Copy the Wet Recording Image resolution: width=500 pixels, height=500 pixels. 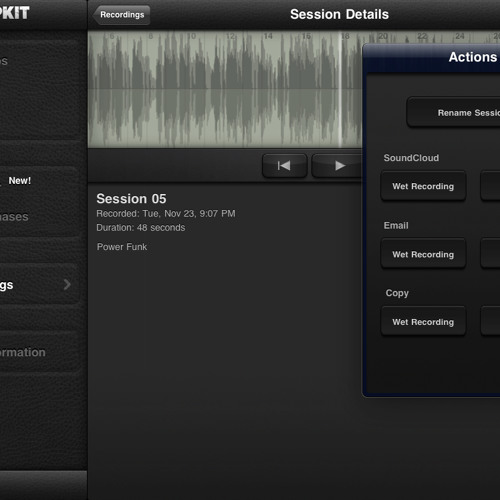pos(423,322)
